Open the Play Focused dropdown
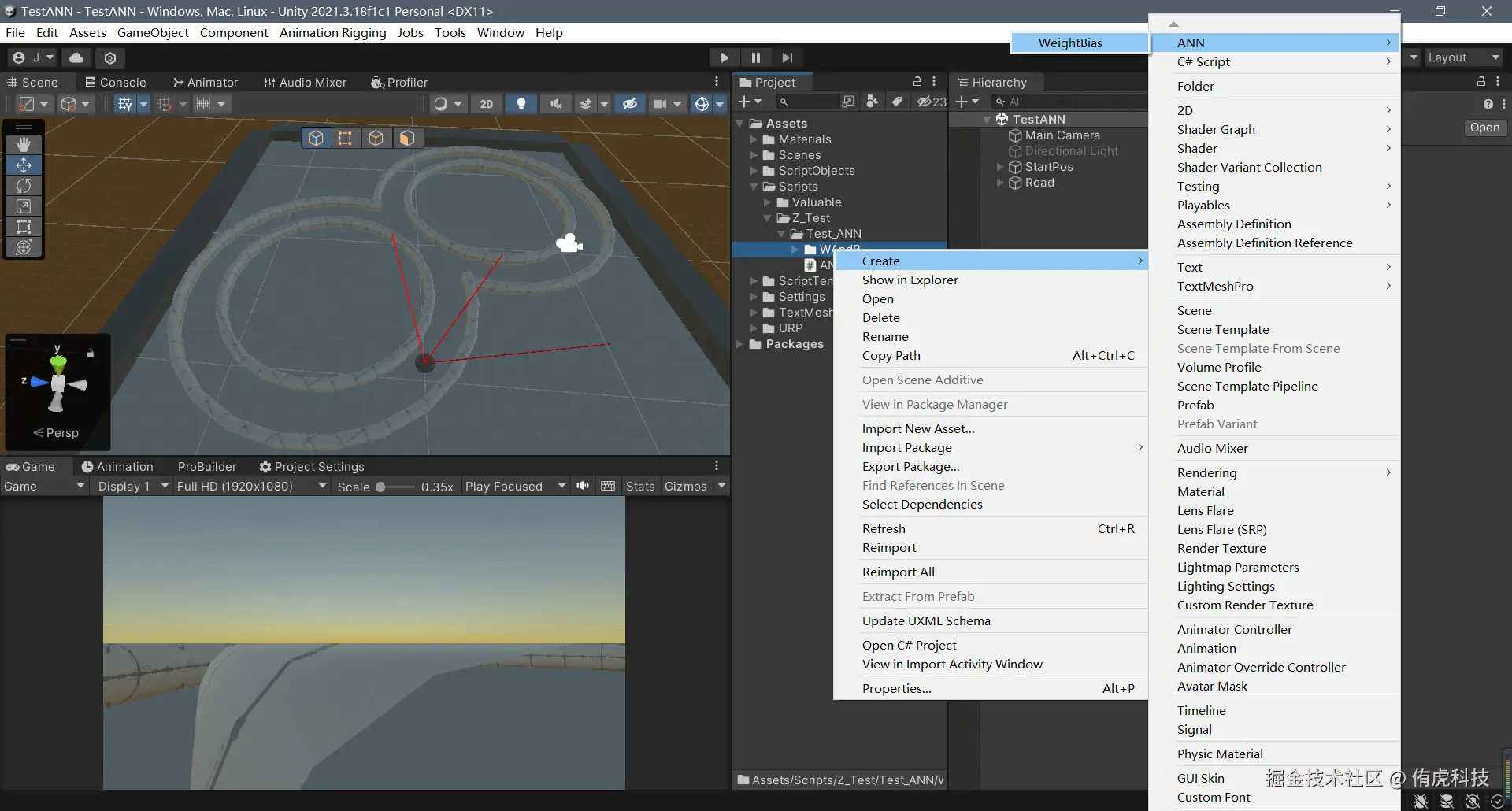 pos(515,486)
